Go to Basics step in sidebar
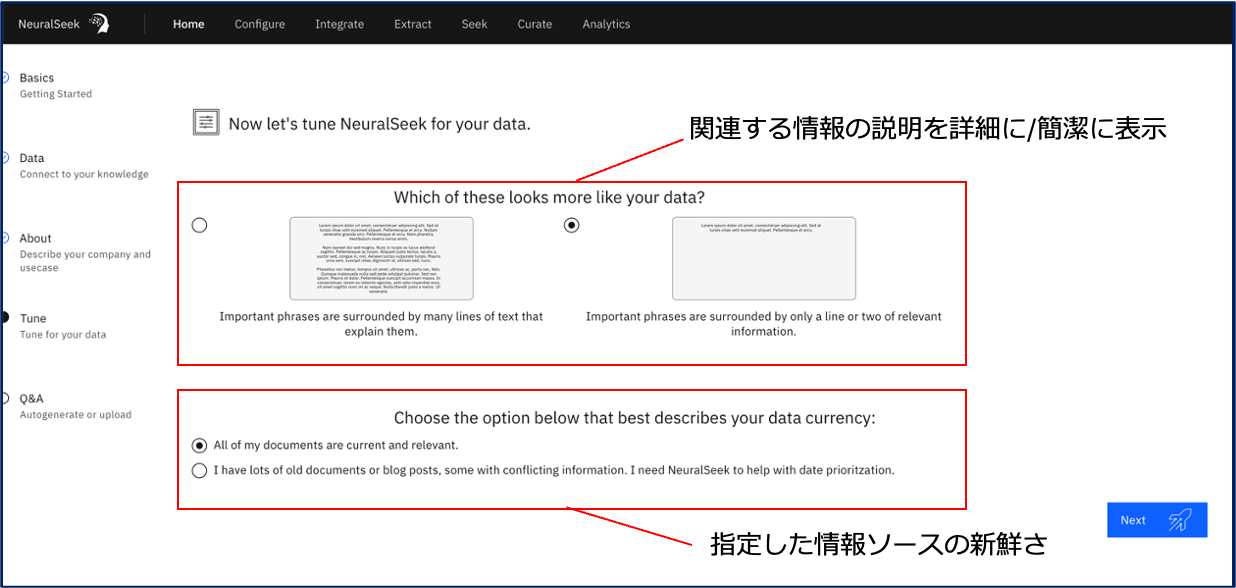The height and width of the screenshot is (588, 1236). click(37, 77)
